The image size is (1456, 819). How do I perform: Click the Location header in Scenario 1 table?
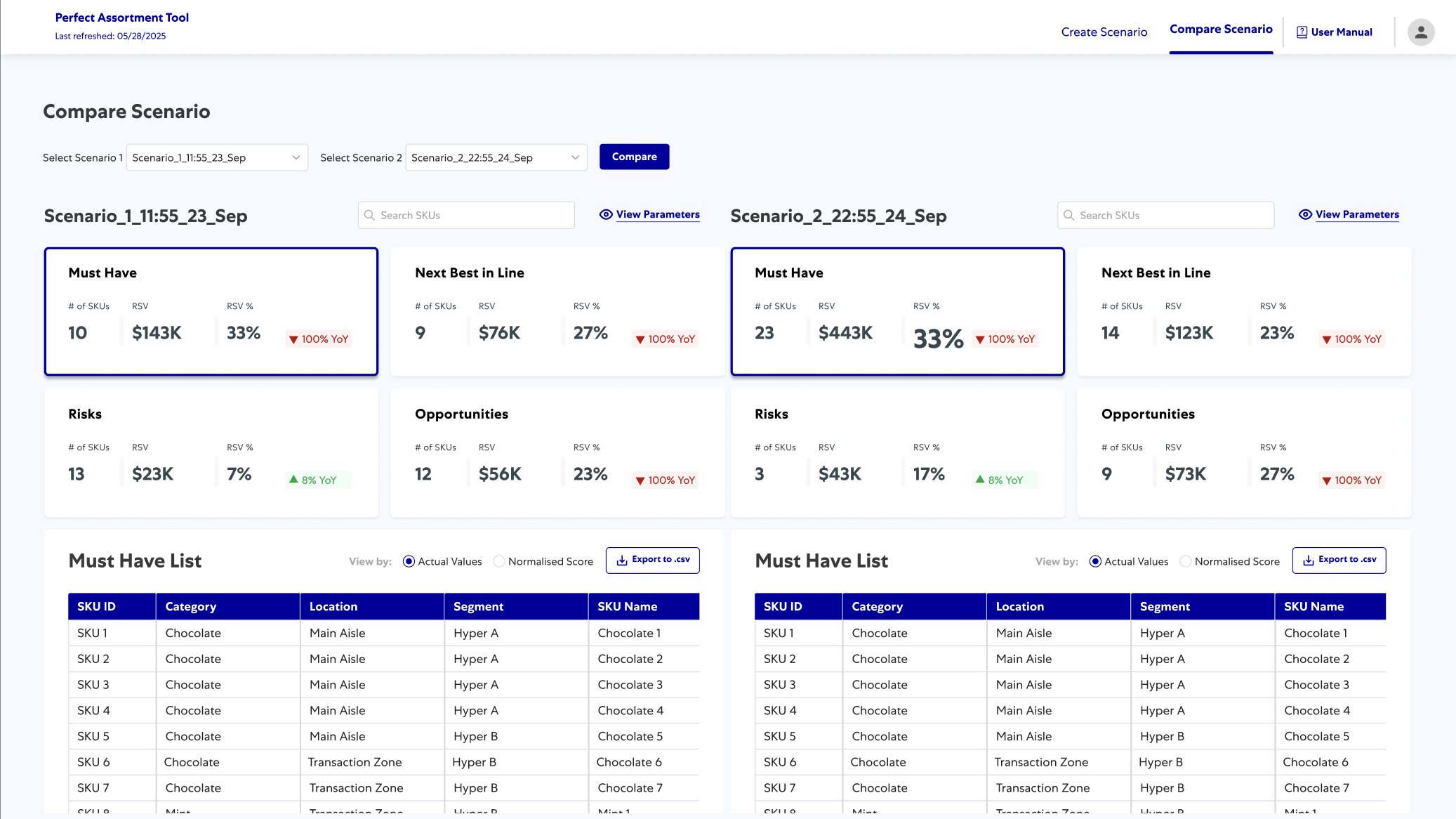point(372,607)
